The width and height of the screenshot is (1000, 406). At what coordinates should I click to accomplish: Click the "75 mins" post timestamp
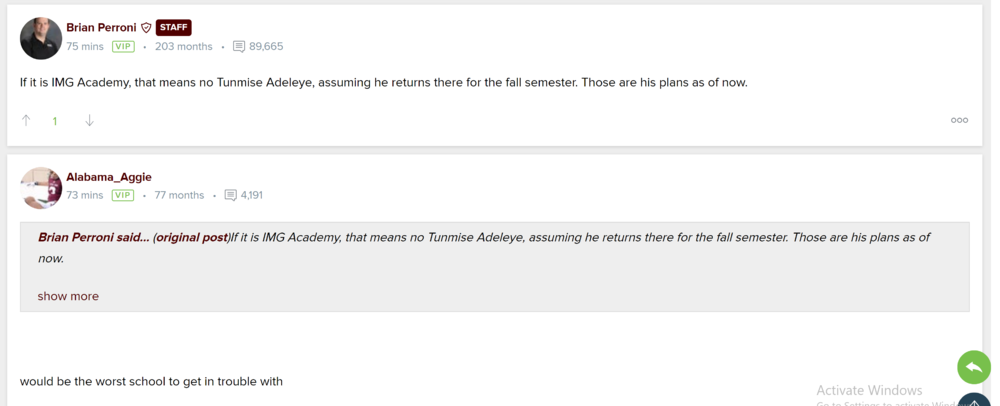[85, 46]
